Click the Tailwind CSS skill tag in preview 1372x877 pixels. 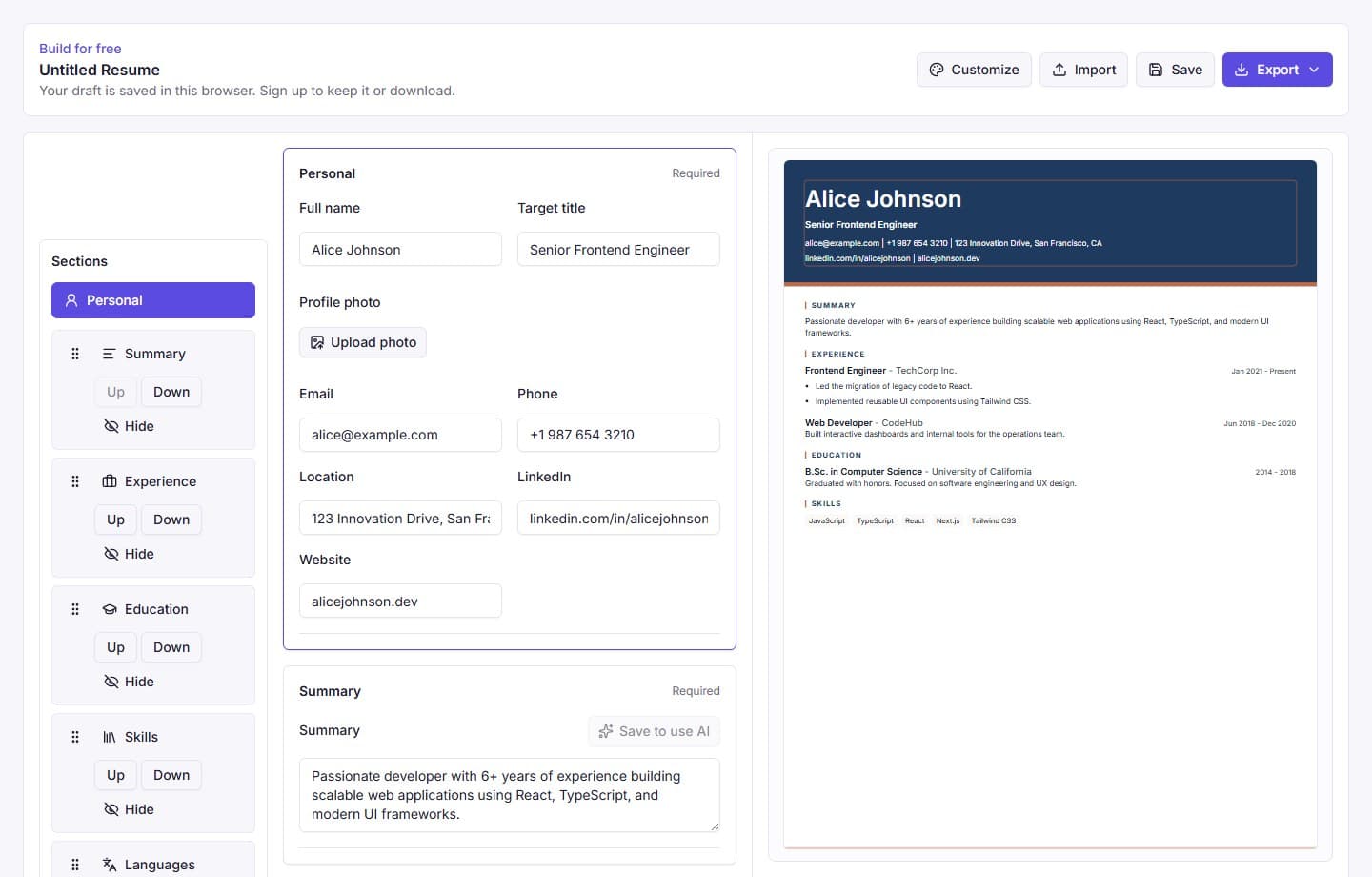click(x=994, y=520)
